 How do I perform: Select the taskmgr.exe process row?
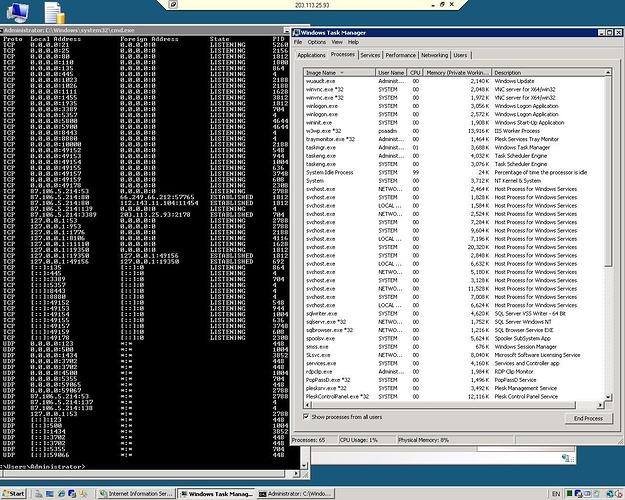[454, 148]
